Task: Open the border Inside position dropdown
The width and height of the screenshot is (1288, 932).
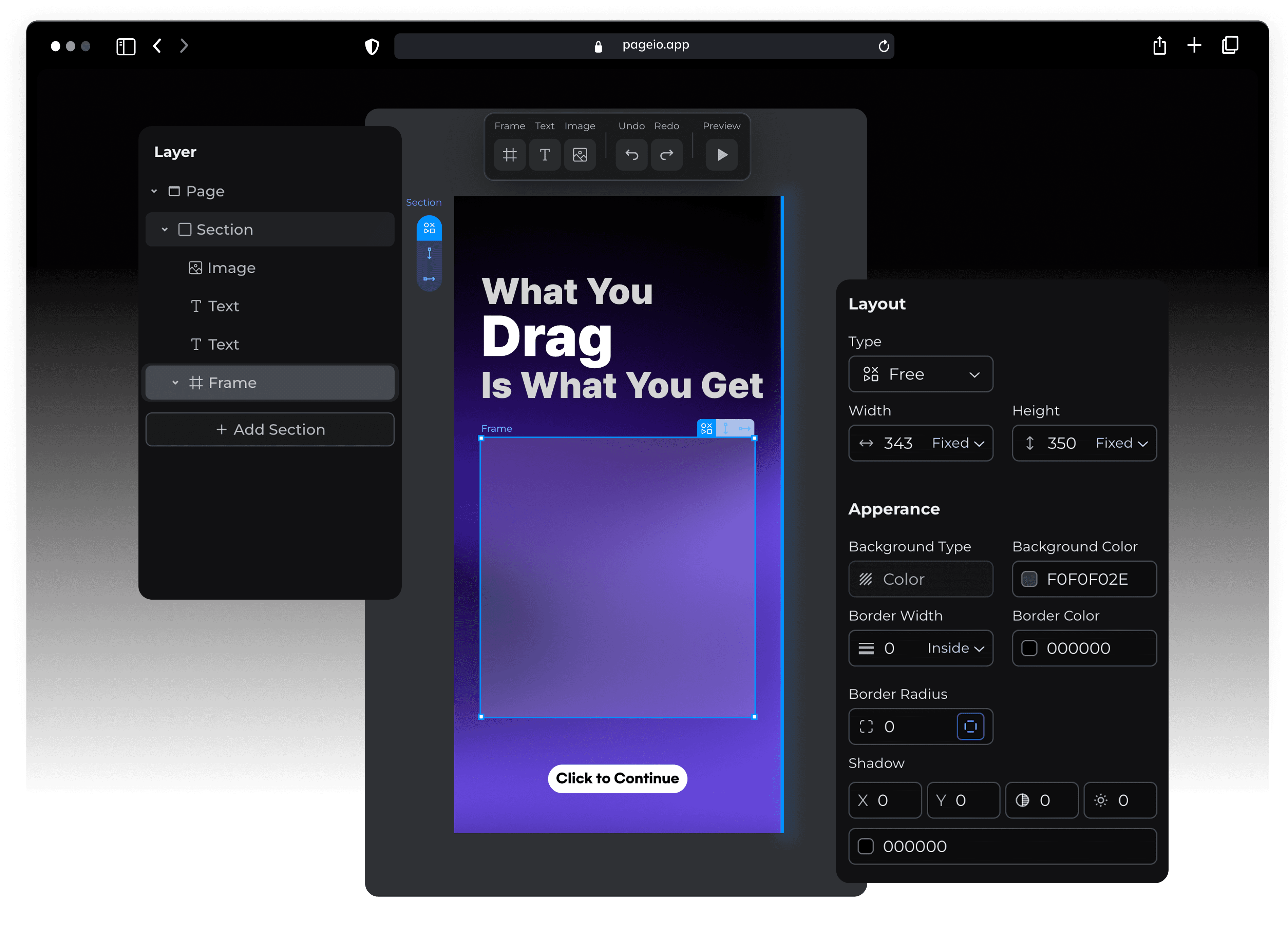Action: click(x=956, y=648)
